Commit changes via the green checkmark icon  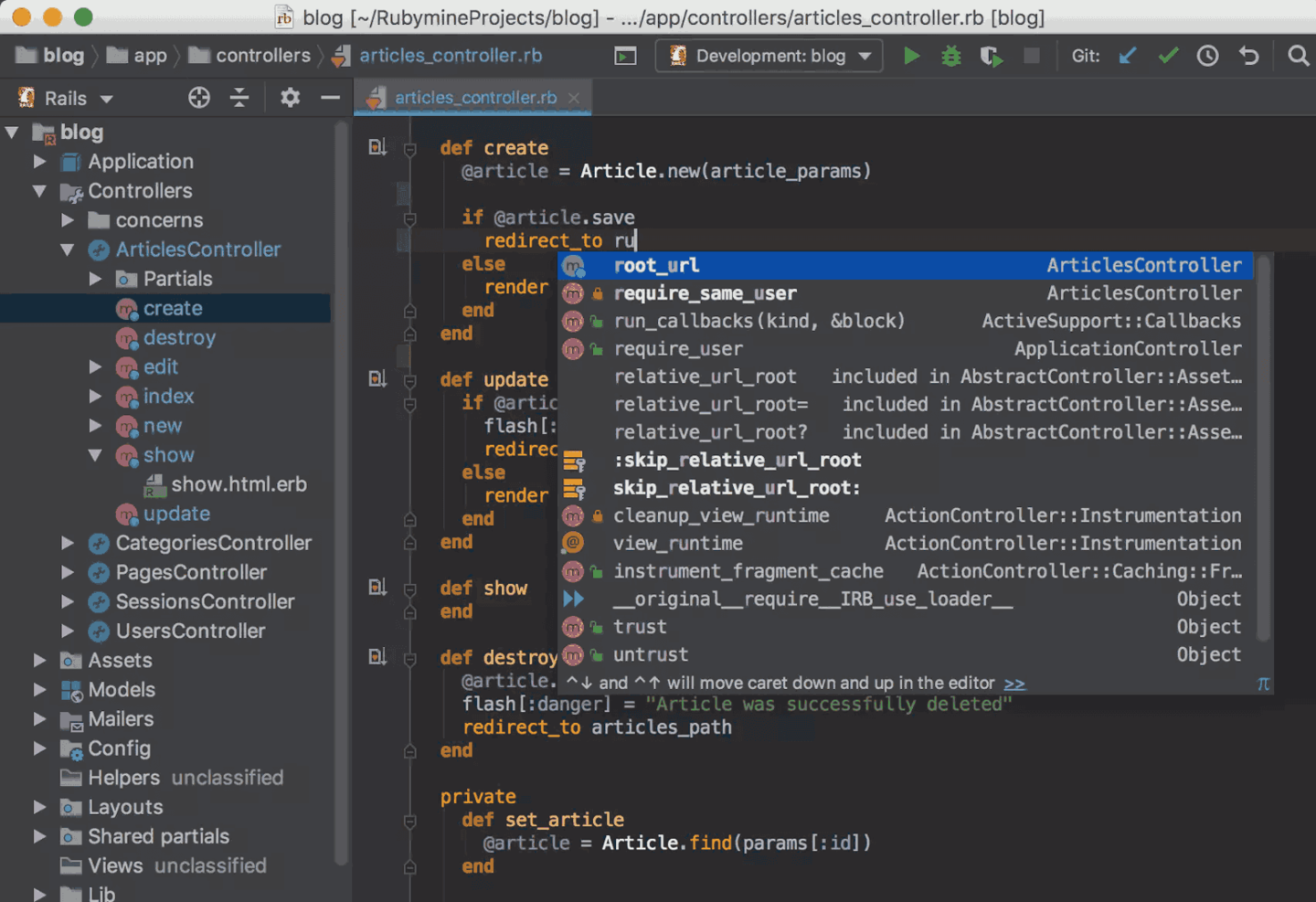1168,56
